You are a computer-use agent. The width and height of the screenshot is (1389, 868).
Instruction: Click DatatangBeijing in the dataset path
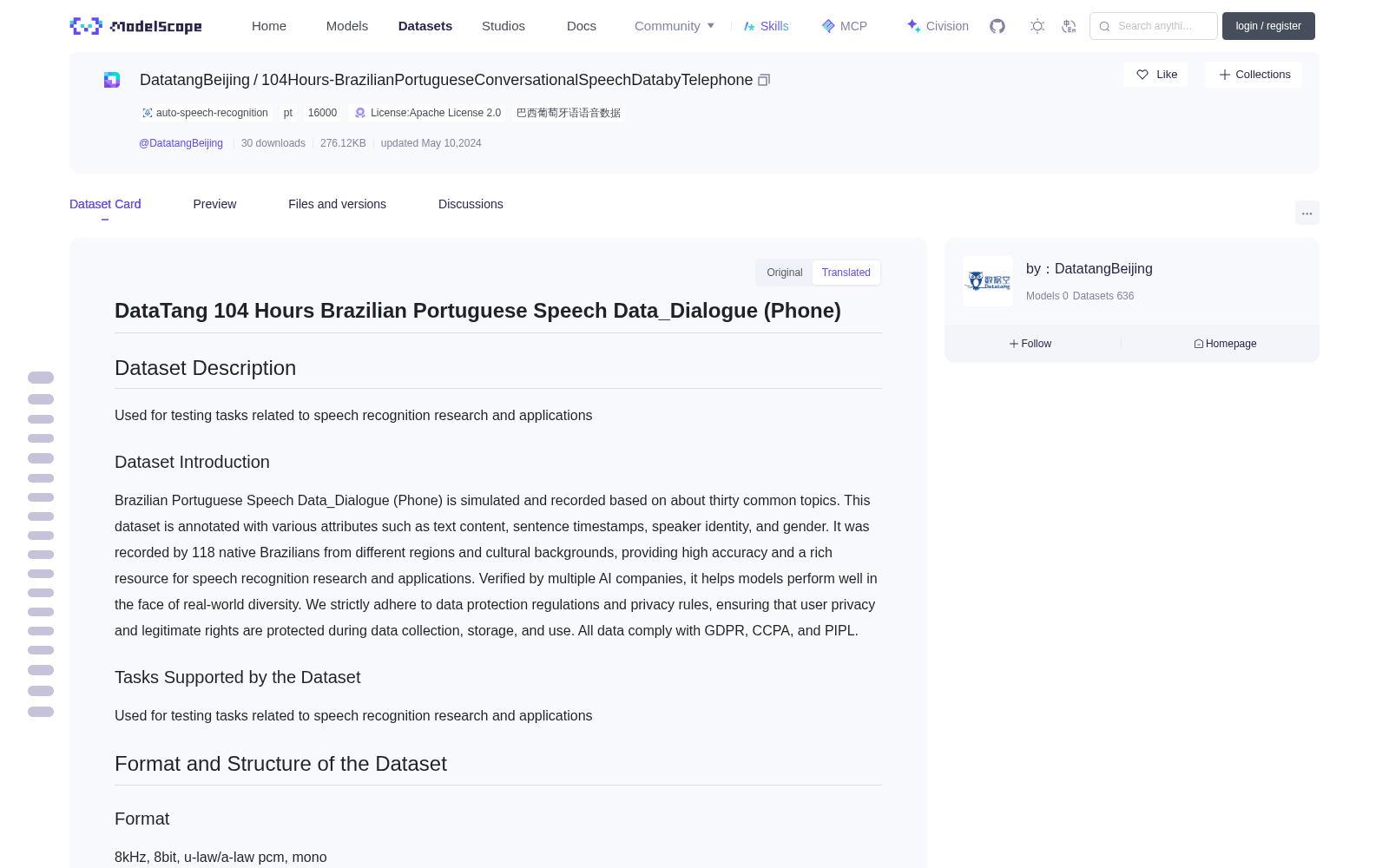pos(194,80)
